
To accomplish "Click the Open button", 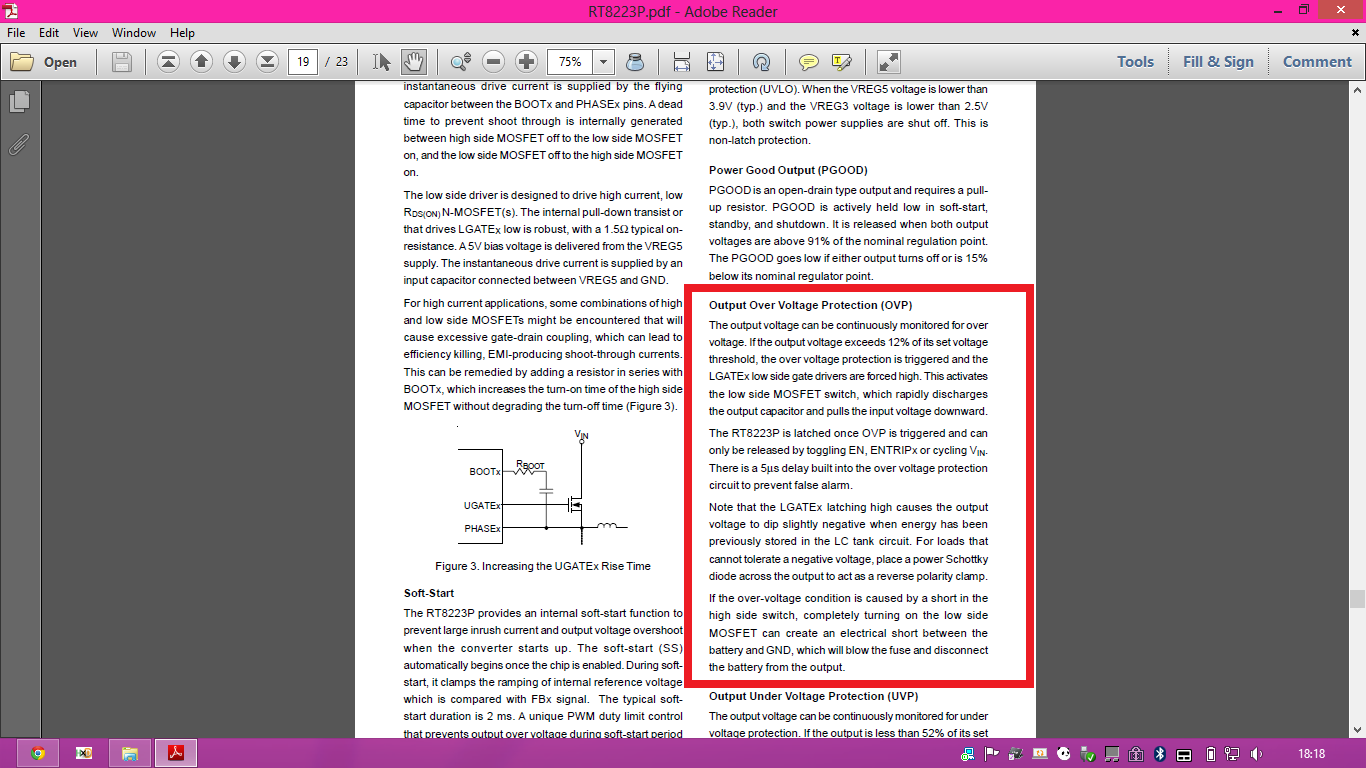I will point(45,62).
